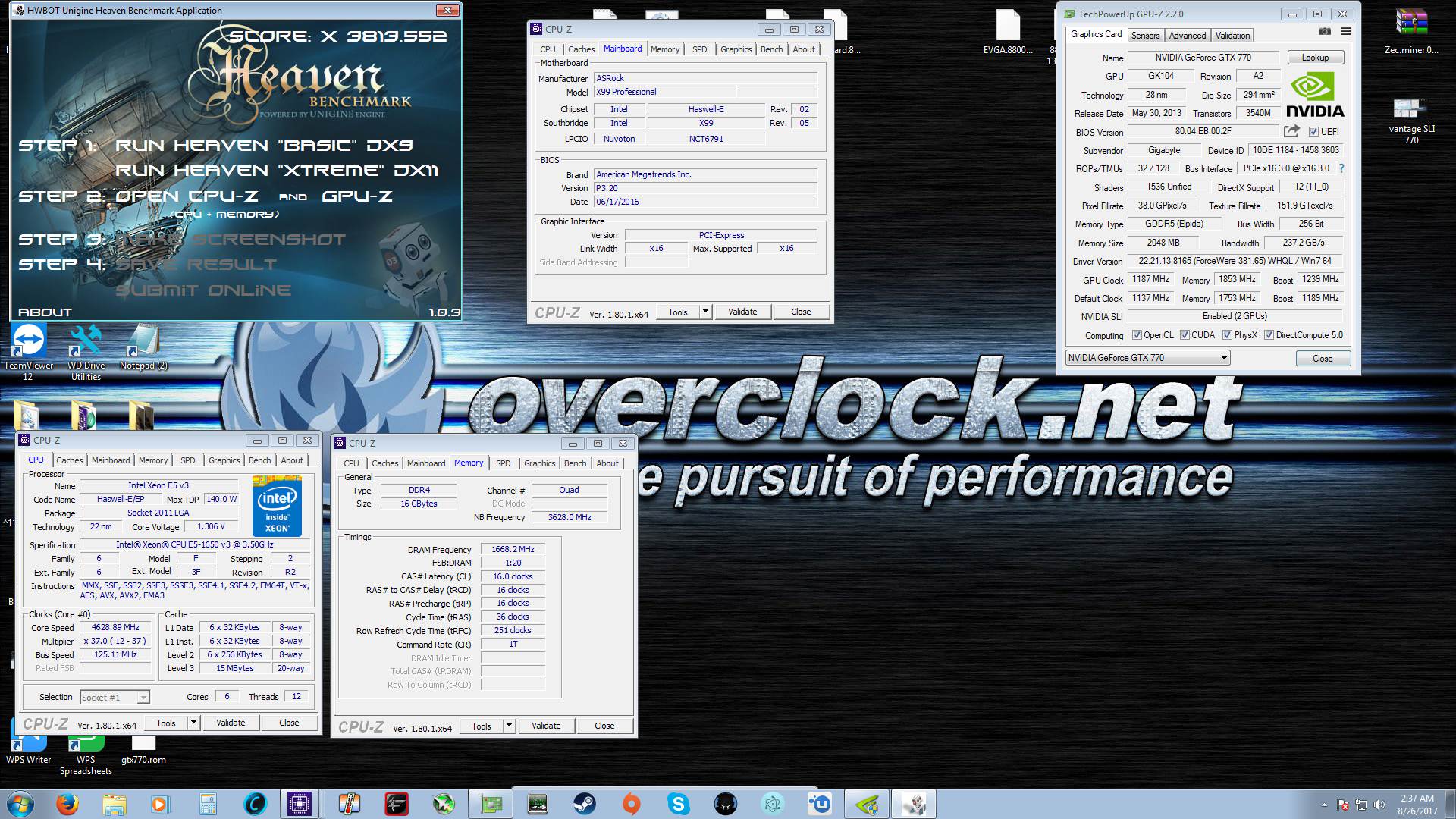Click the Windows Start button
The width and height of the screenshot is (1456, 819).
(20, 804)
